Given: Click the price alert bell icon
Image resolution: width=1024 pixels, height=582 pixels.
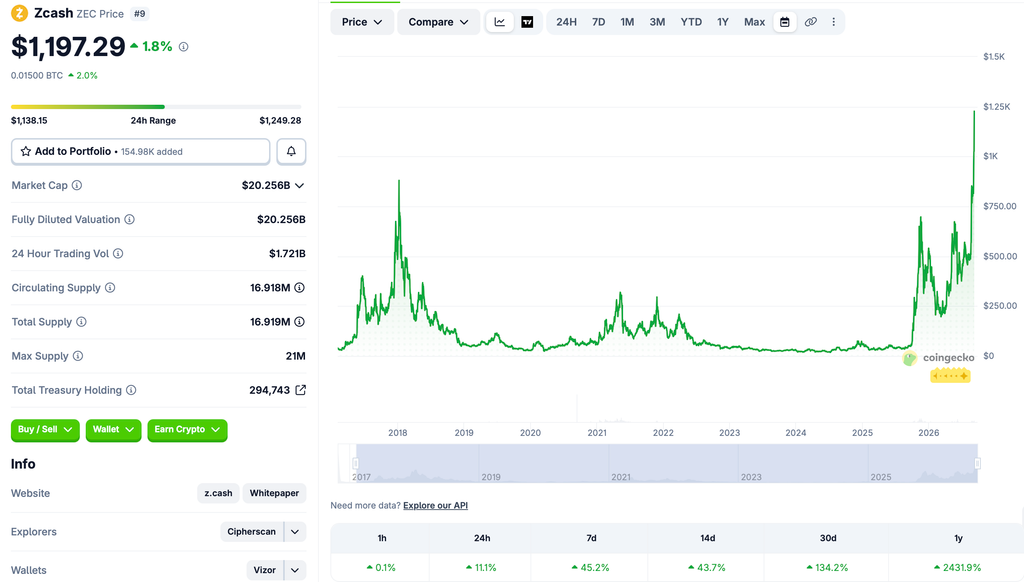Looking at the screenshot, I should pos(291,151).
